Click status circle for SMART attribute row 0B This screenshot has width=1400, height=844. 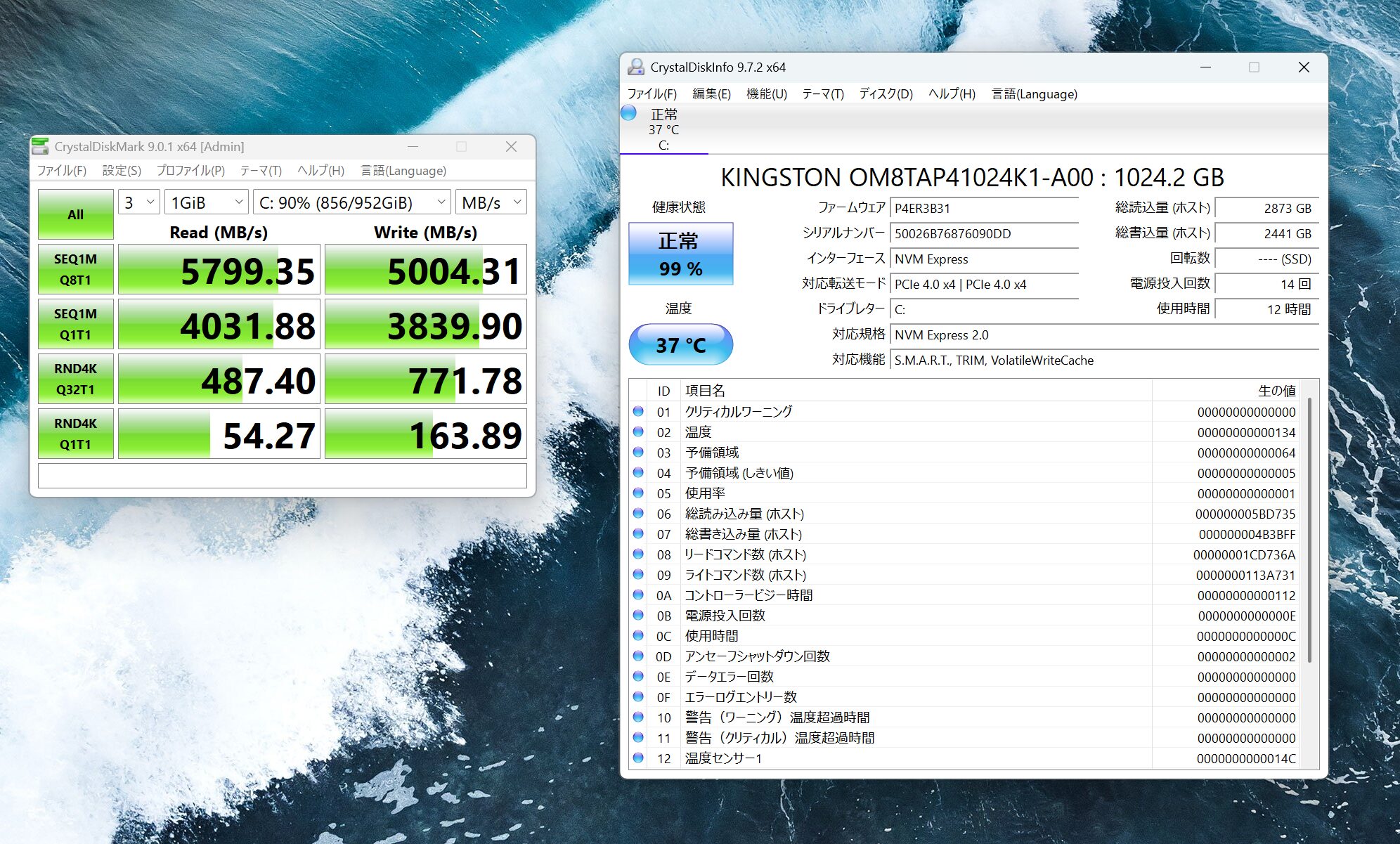coord(638,615)
